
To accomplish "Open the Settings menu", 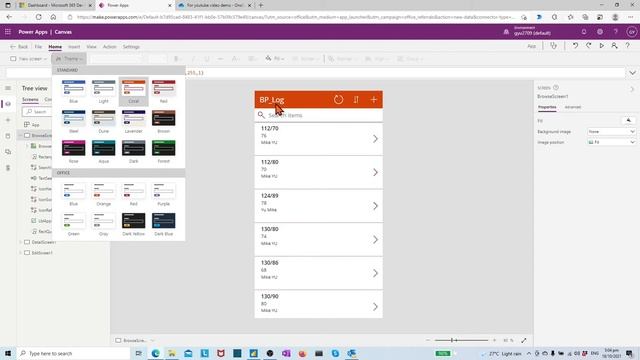I will tap(131, 47).
